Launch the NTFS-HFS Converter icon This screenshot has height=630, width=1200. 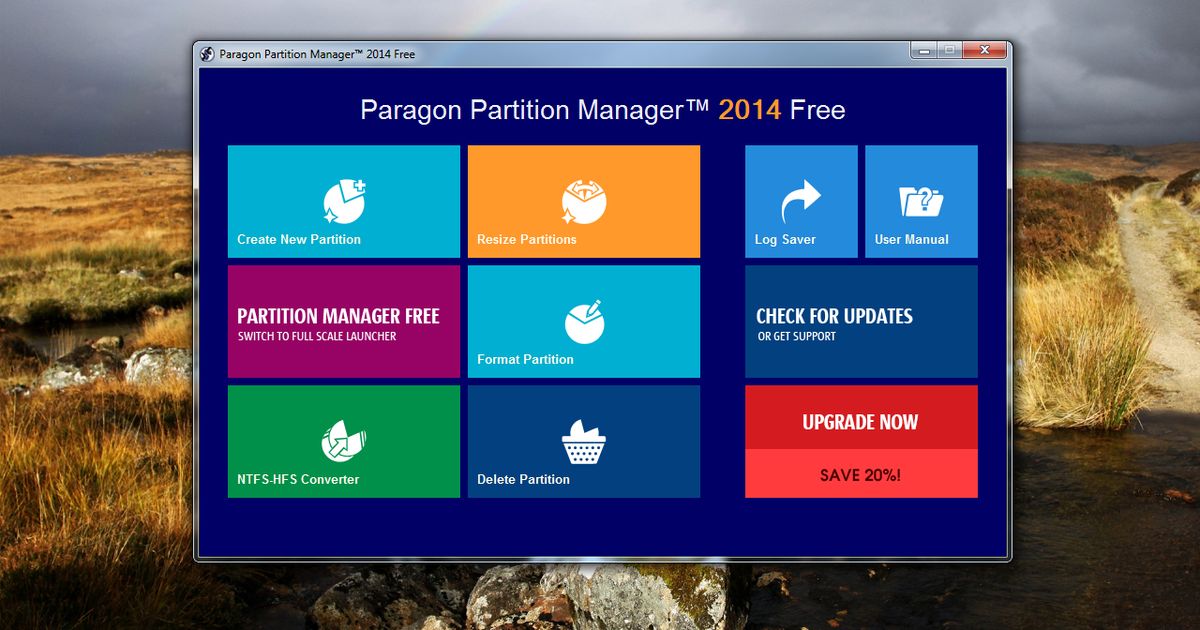point(344,441)
